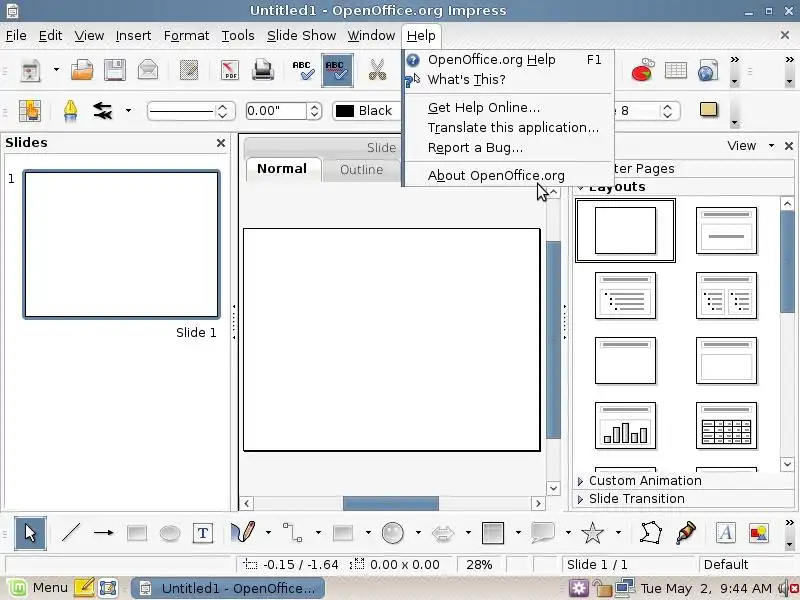Select the Stars shape tool

(x=592, y=533)
